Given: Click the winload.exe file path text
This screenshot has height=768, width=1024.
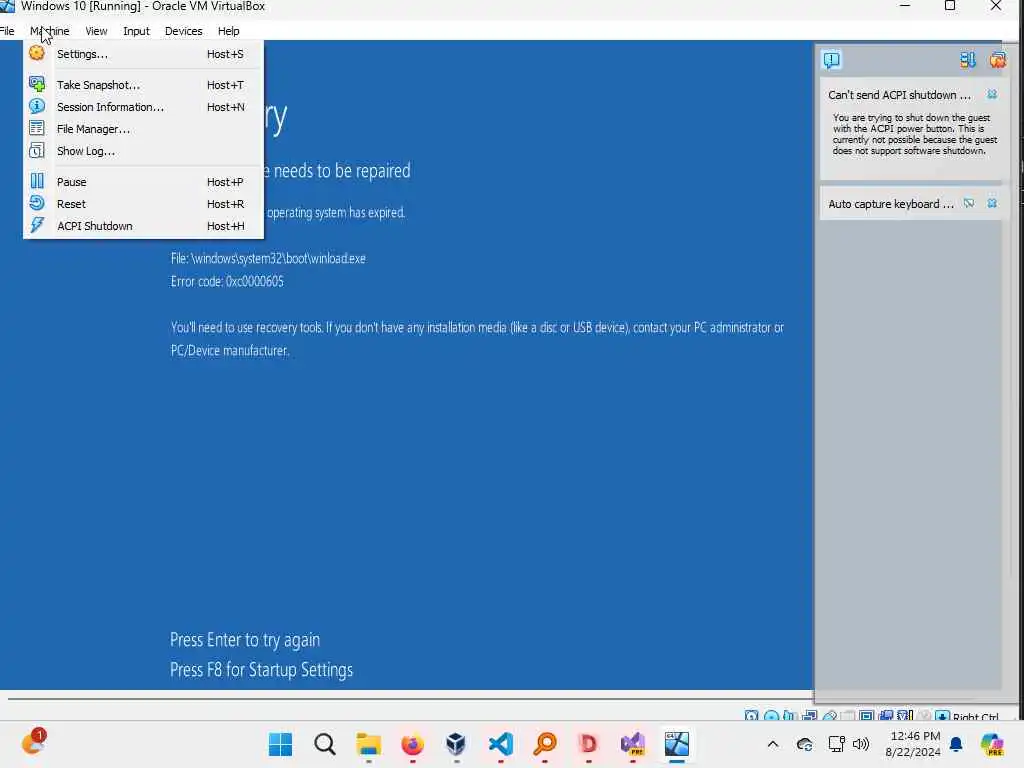Looking at the screenshot, I should (268, 259).
